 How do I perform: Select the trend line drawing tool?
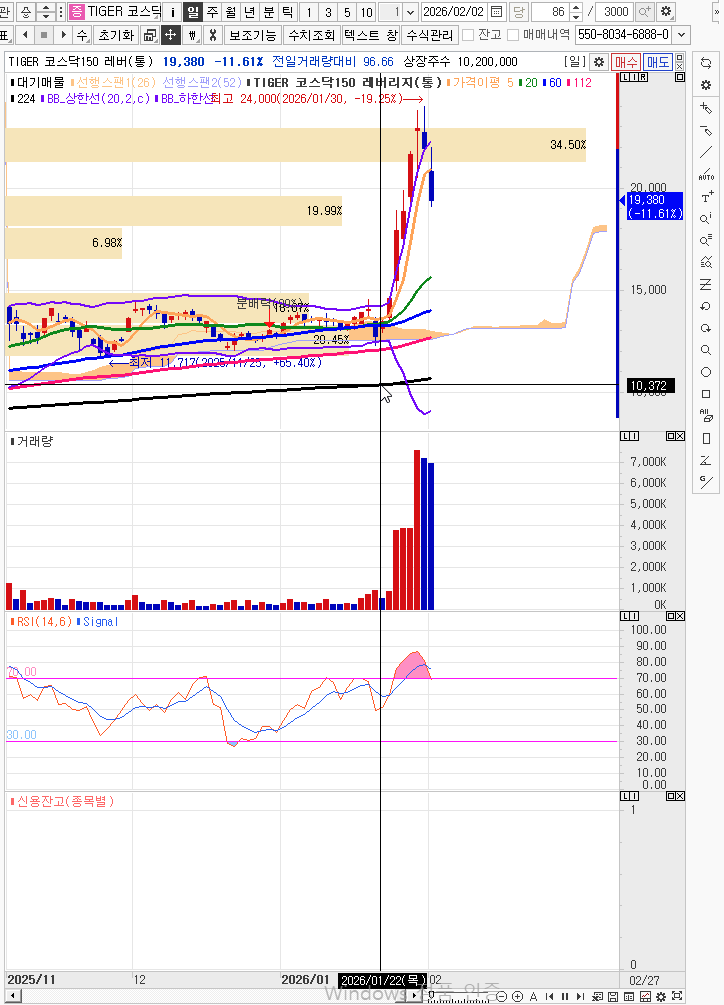coord(707,152)
